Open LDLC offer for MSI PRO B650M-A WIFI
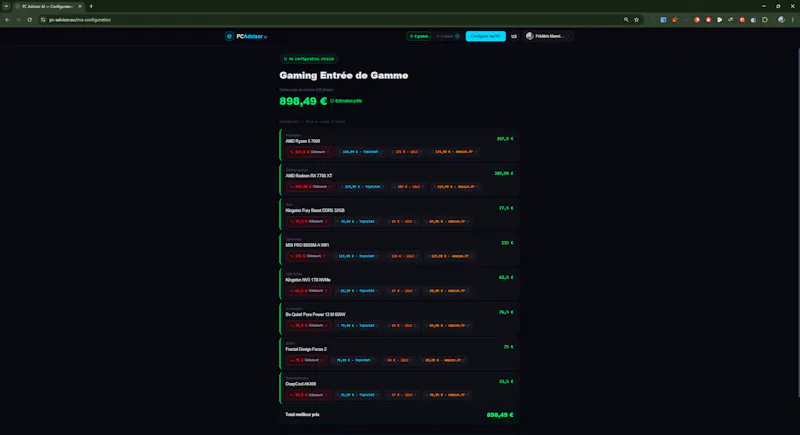This screenshot has height=435, width=800. pyautogui.click(x=402, y=256)
